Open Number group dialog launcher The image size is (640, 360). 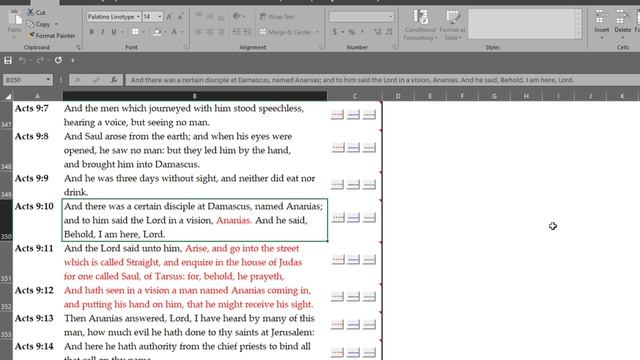click(394, 47)
